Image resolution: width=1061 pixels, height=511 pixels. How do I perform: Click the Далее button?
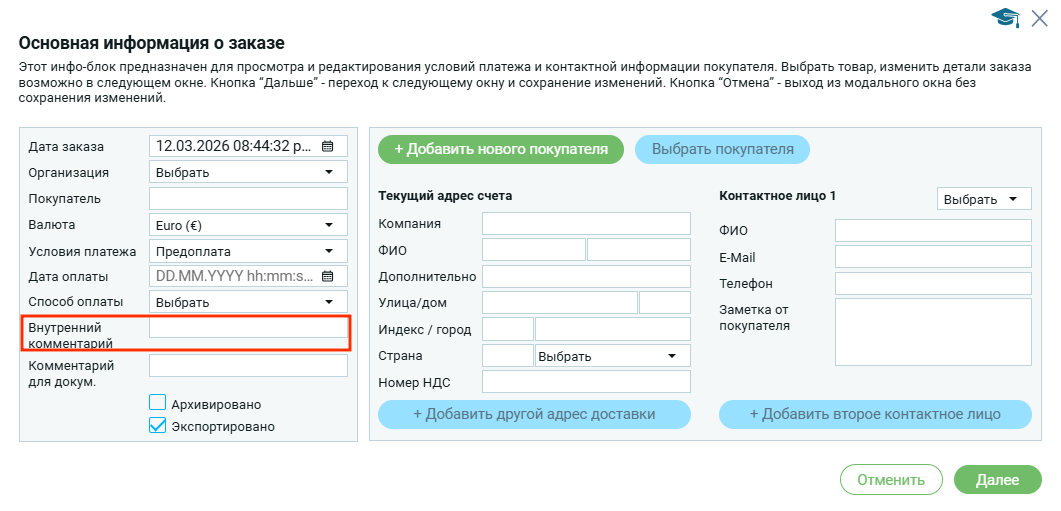pyautogui.click(x=996, y=480)
